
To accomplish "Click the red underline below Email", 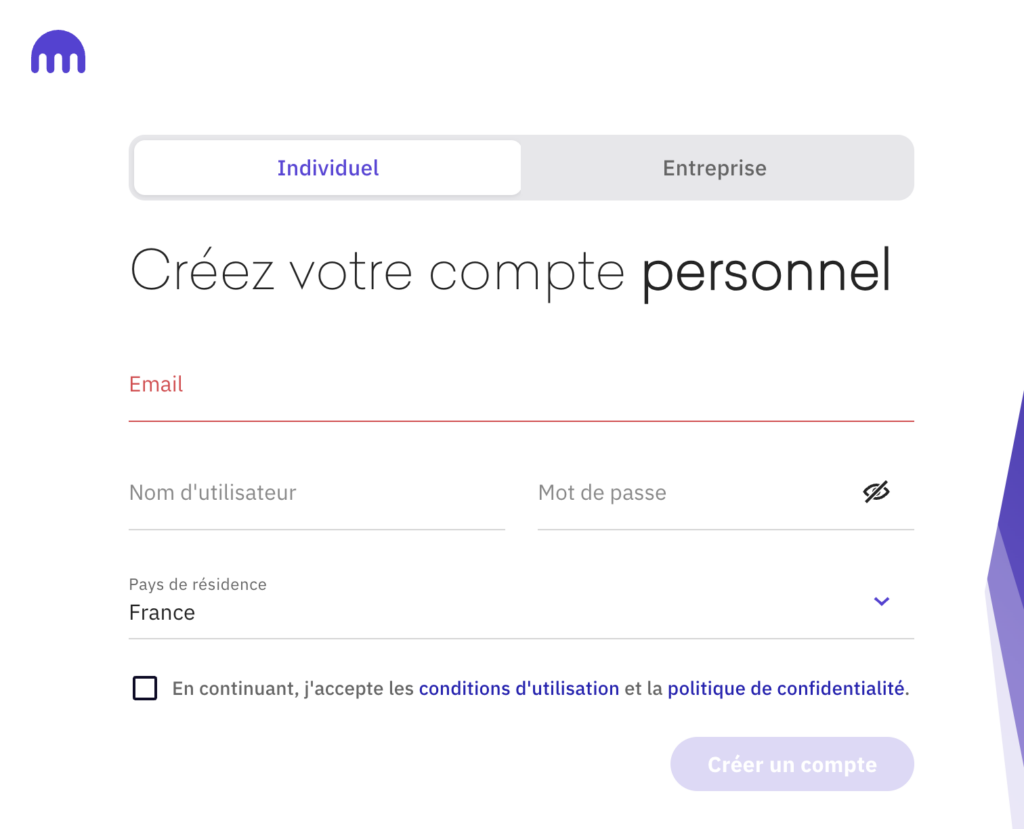I will 520,421.
